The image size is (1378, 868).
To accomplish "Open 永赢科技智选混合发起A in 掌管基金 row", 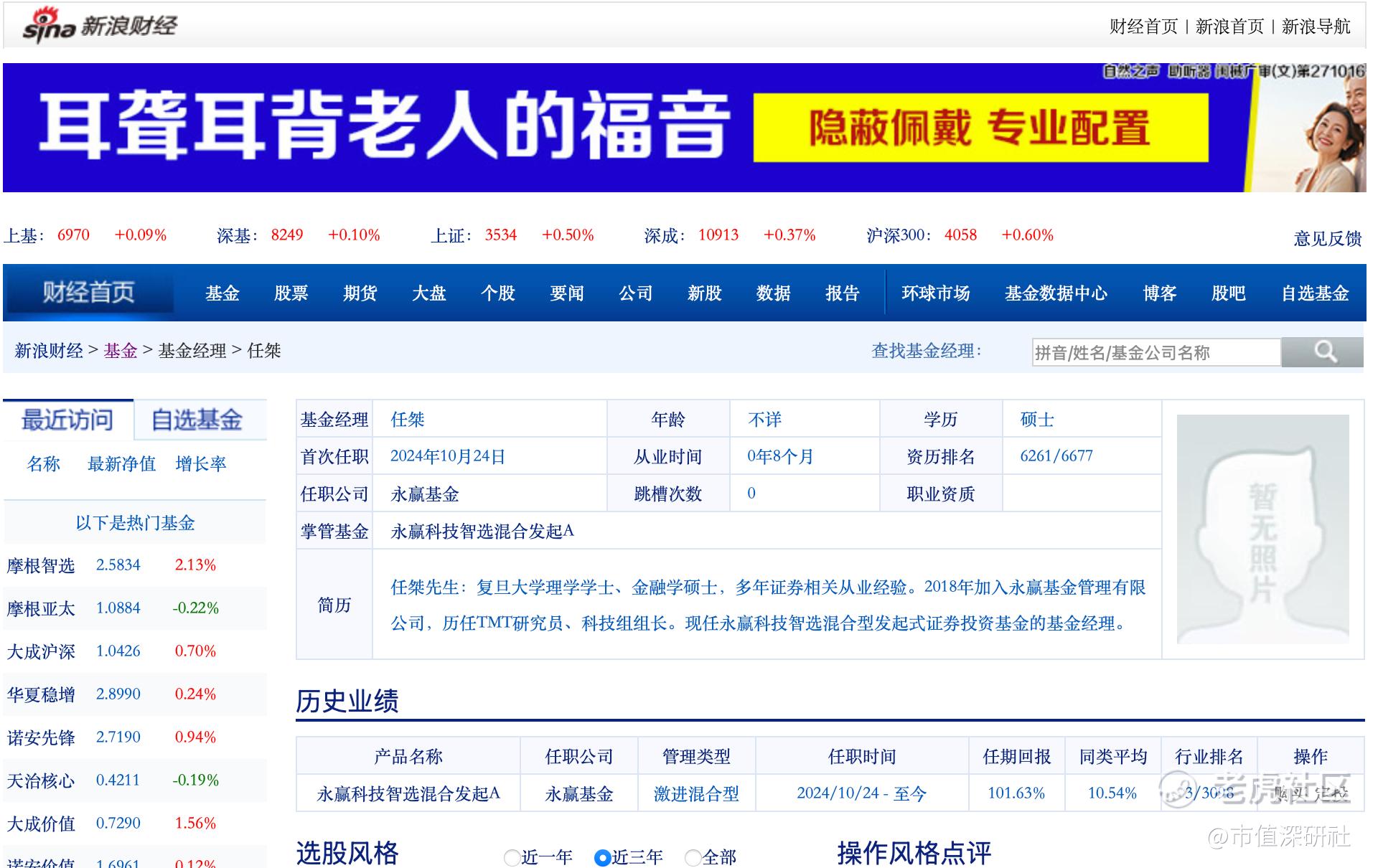I will click(x=482, y=531).
